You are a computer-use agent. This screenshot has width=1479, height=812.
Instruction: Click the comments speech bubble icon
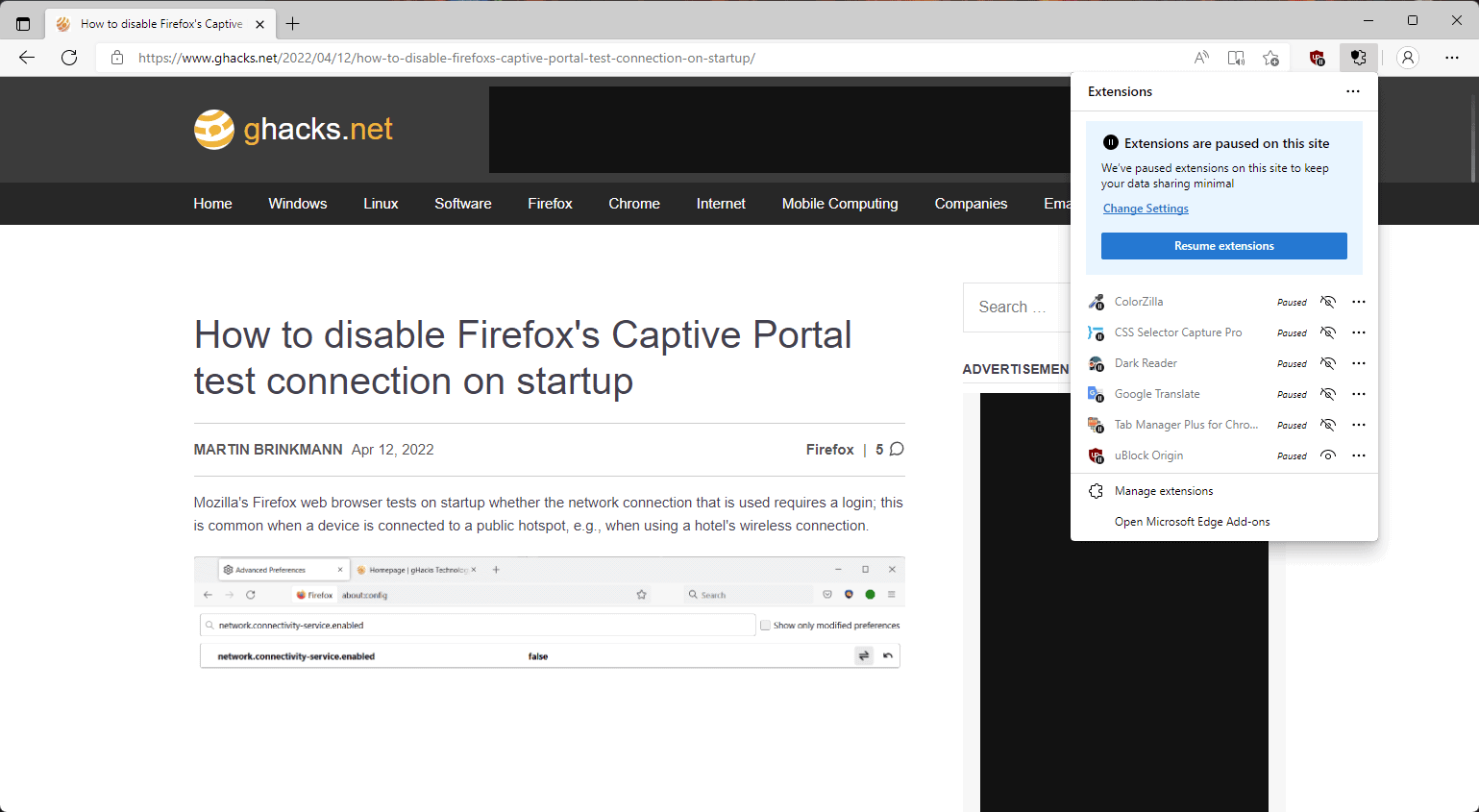click(897, 449)
